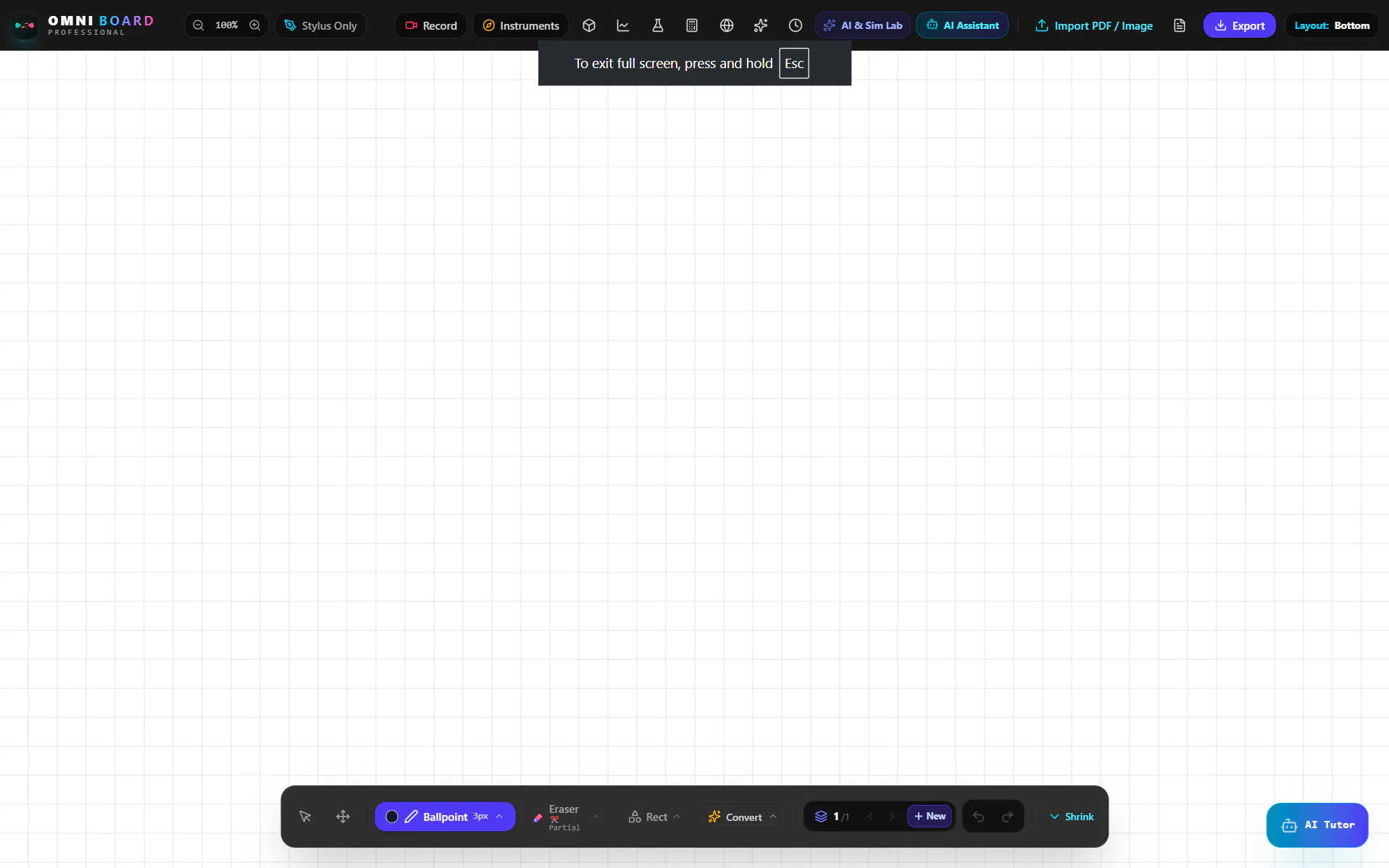Viewport: 1389px width, 868px height.
Task: Select the pan move tool
Action: (x=343, y=817)
